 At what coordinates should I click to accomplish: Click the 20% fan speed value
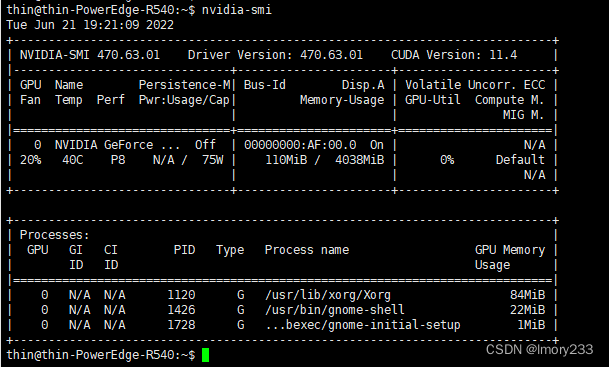31,160
